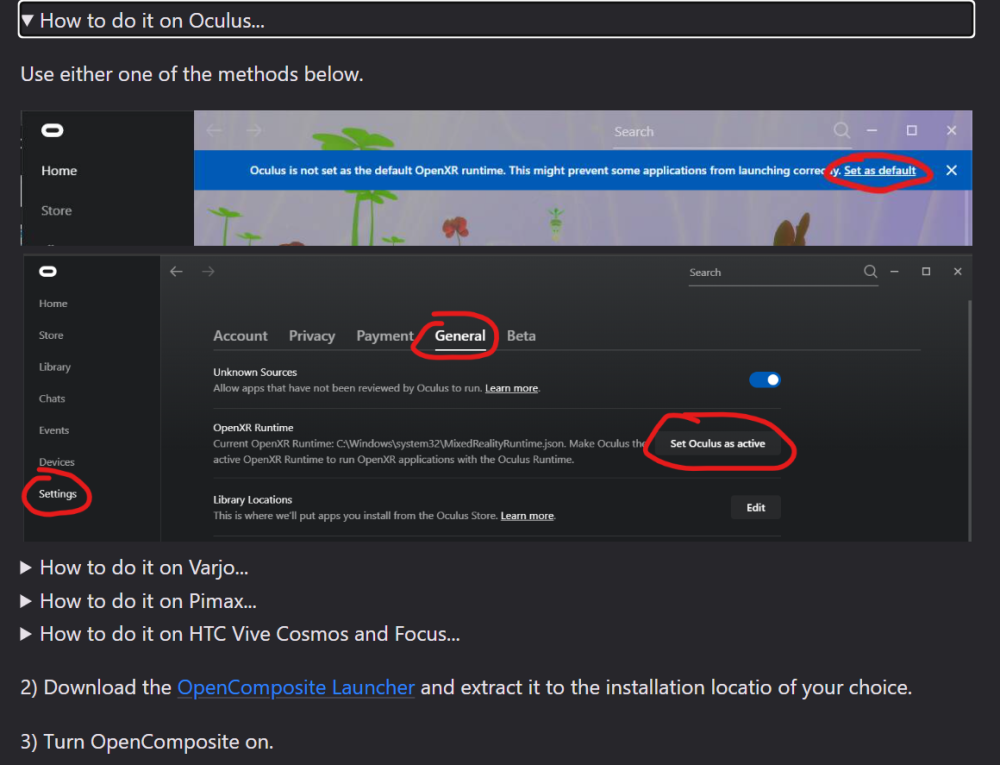
Task: Close the upper Oculus window
Action: click(x=951, y=131)
